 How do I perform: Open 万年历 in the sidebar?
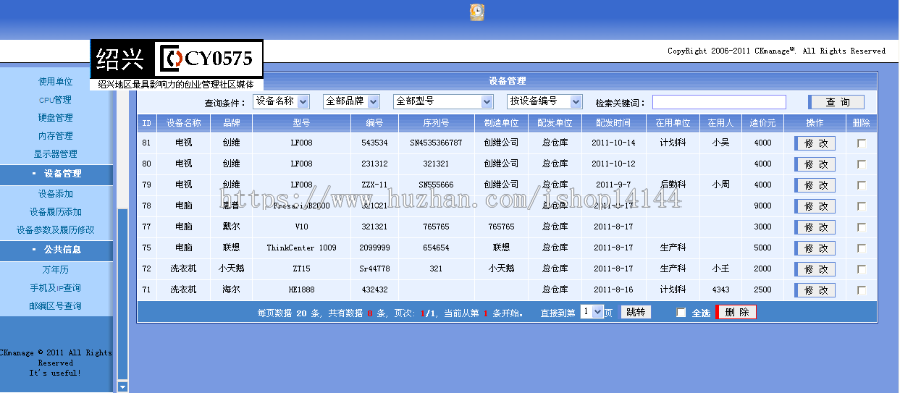55,270
